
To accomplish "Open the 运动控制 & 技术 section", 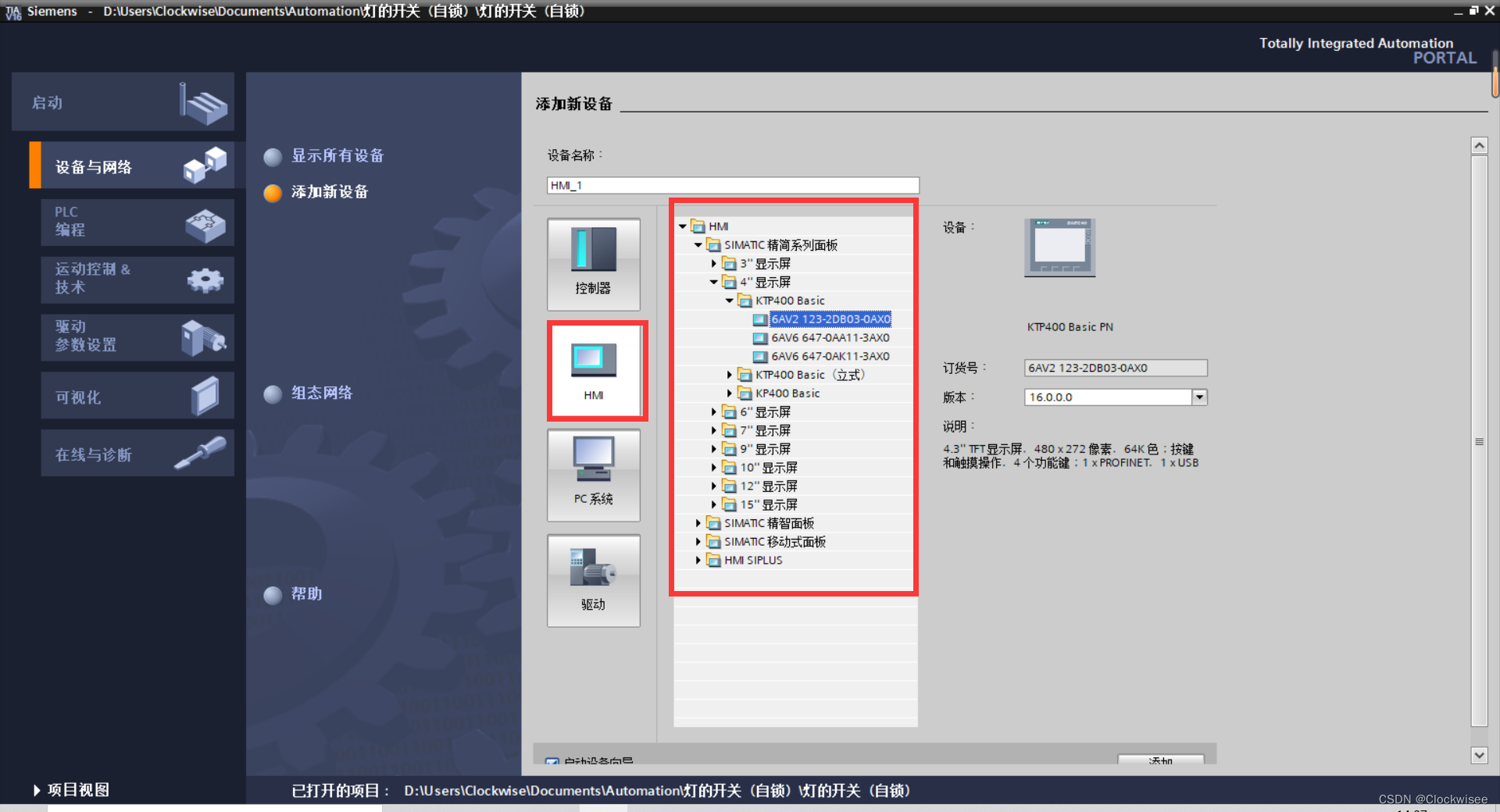I will [x=137, y=280].
